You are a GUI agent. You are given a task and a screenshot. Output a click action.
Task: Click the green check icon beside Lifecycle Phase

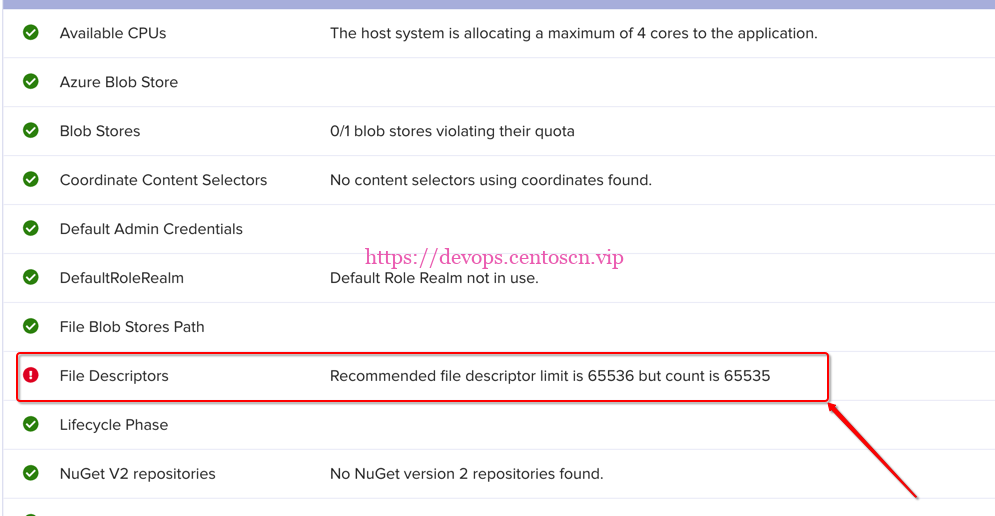pos(31,425)
